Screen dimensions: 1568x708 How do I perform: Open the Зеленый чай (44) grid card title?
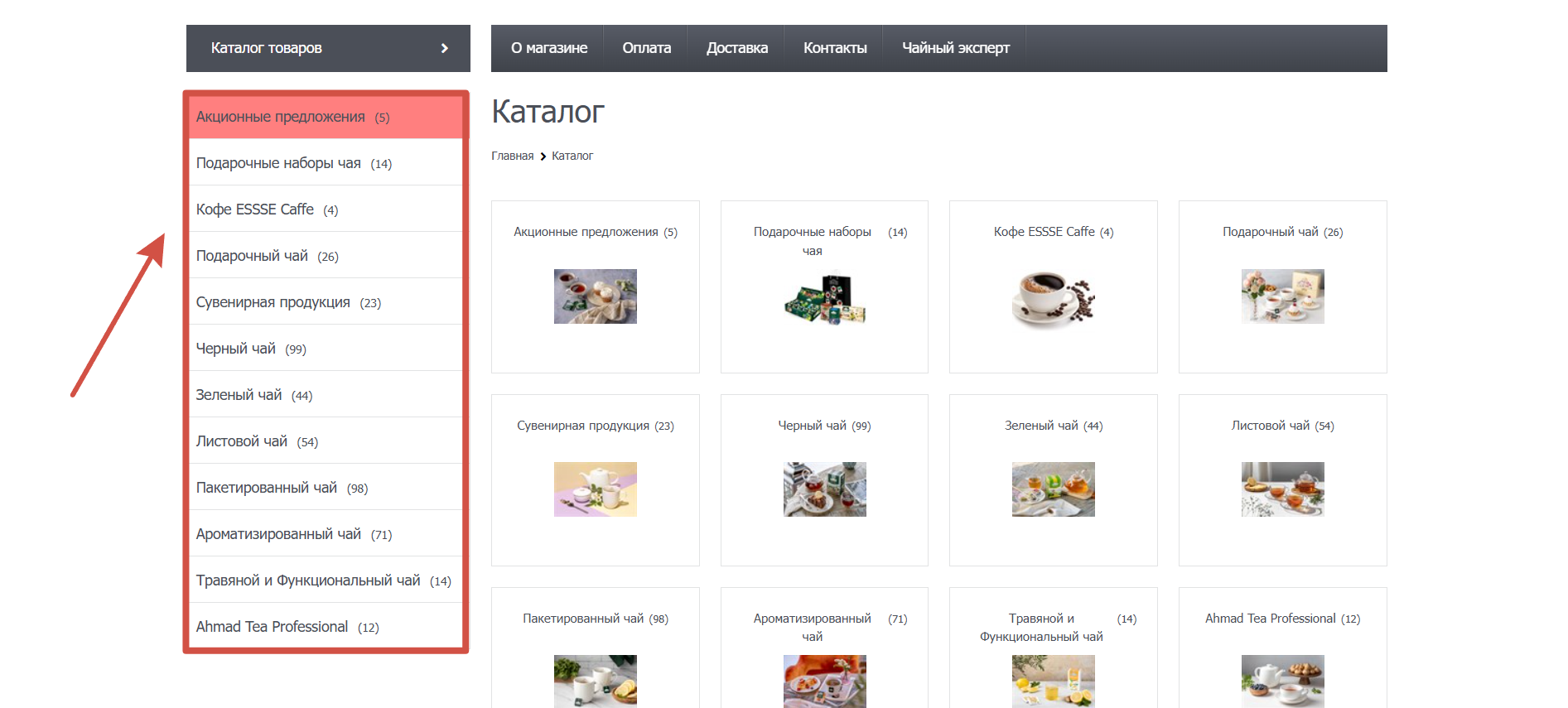coord(1054,426)
